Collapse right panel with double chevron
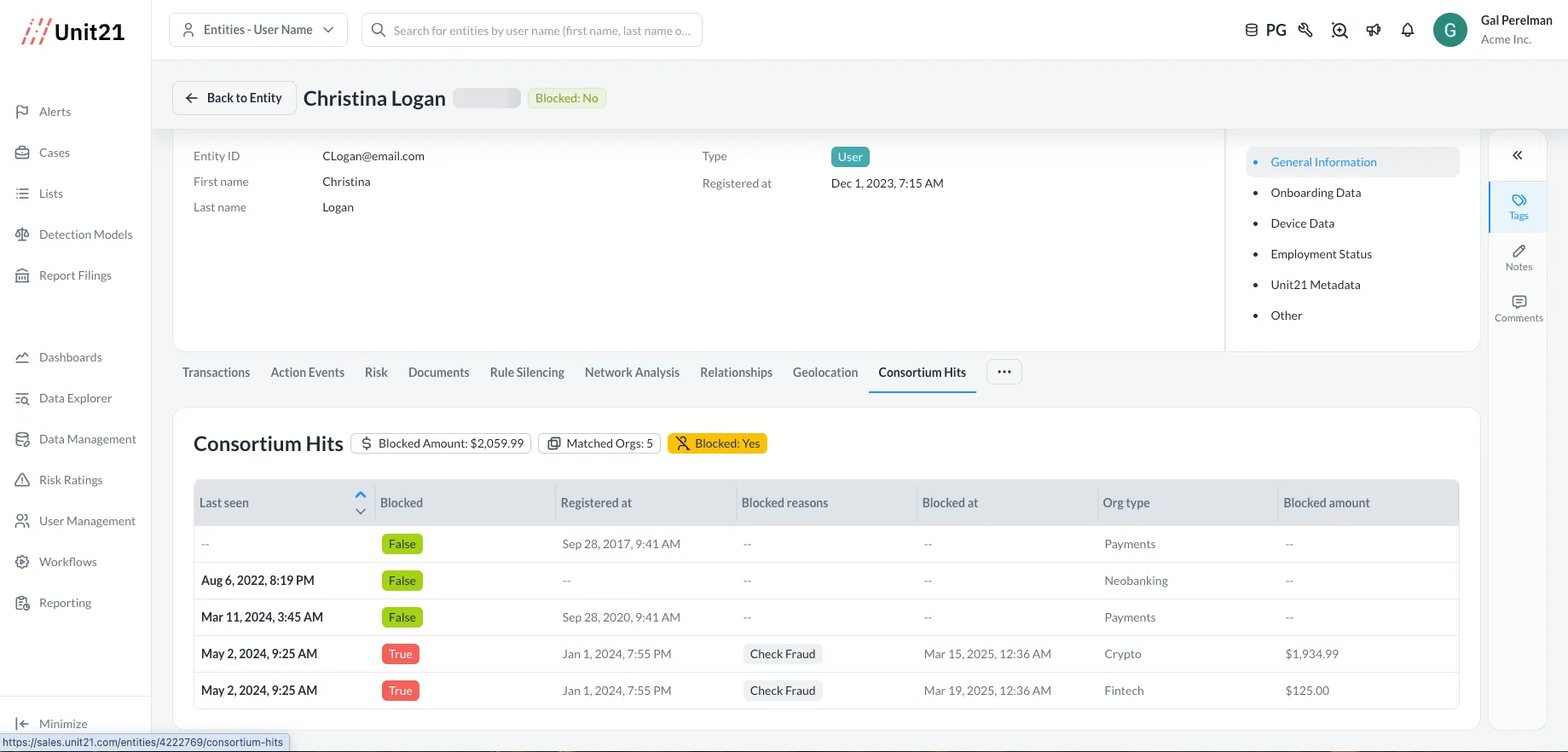 pyautogui.click(x=1518, y=155)
